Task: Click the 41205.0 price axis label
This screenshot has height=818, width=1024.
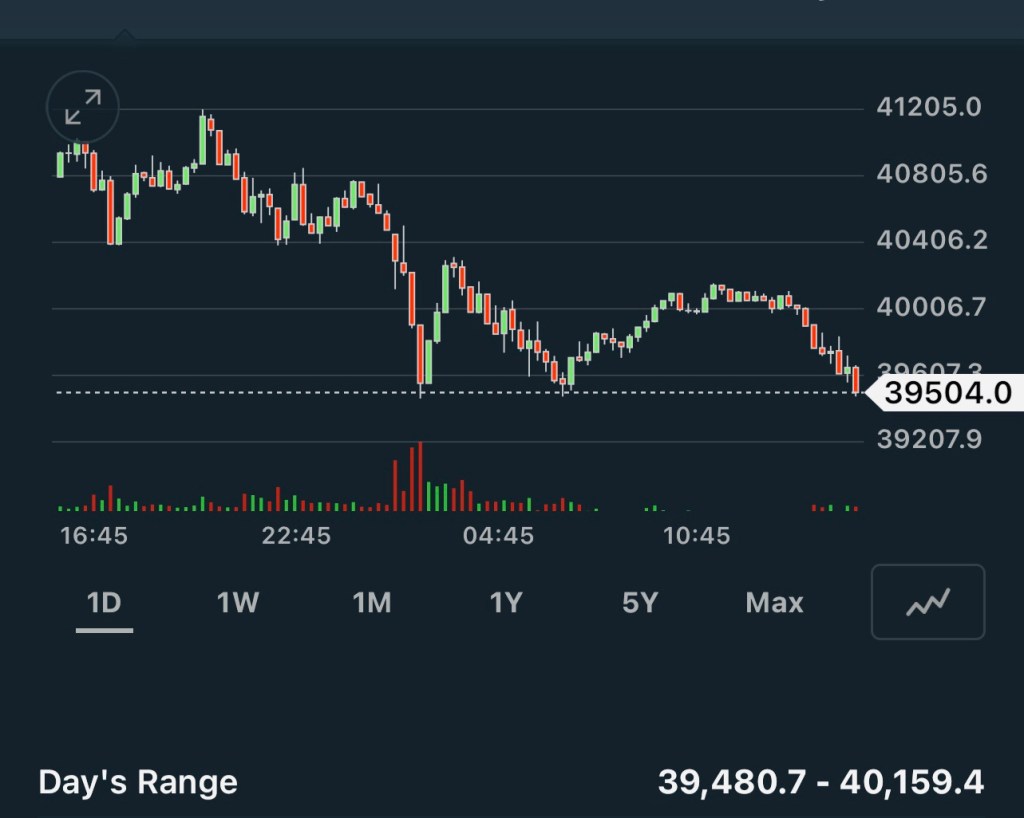Action: (x=929, y=107)
